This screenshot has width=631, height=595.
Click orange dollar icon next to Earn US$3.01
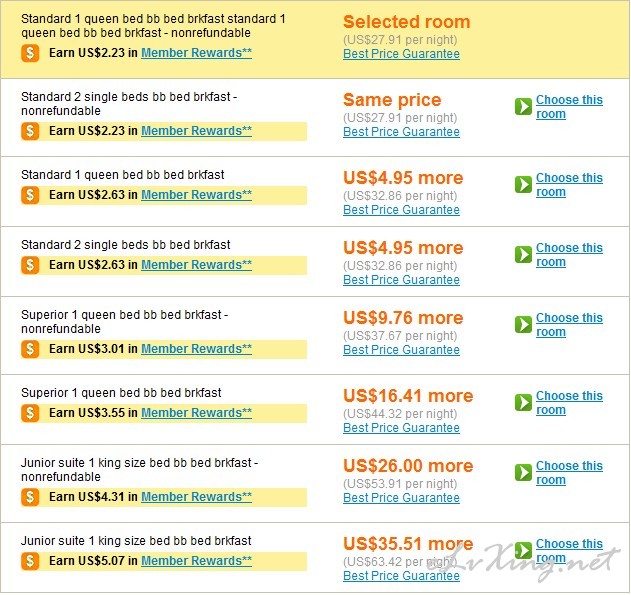[30, 349]
